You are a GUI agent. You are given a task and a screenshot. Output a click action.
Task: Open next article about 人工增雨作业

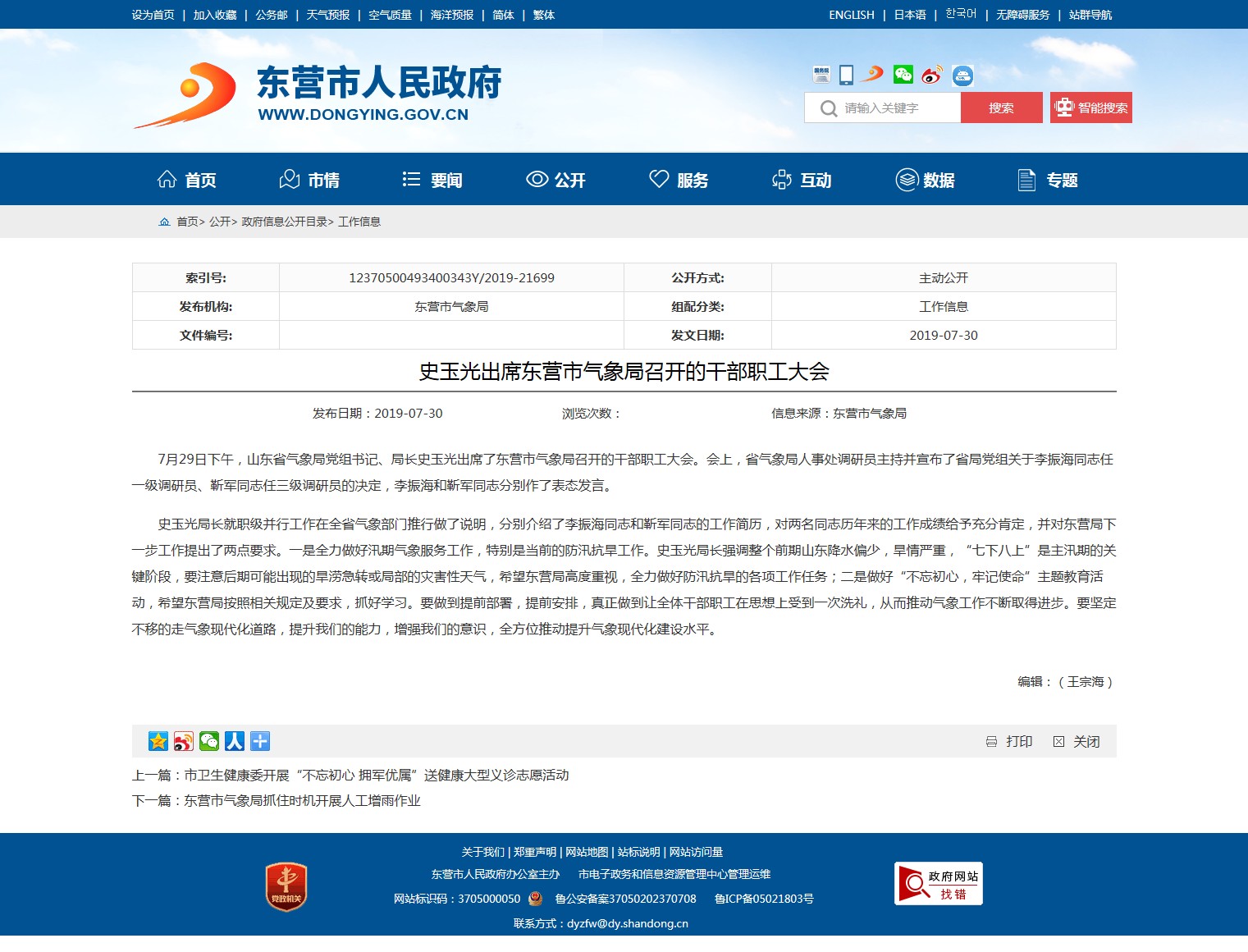coord(301,801)
